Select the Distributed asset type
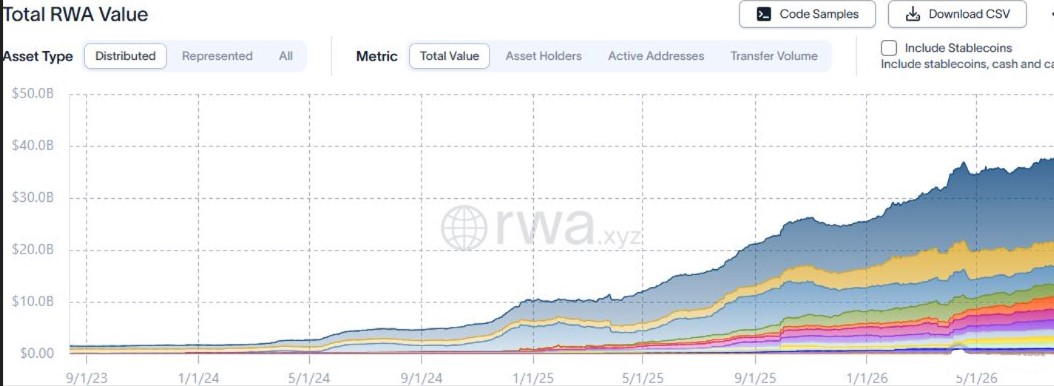This screenshot has width=1054, height=386. point(125,56)
